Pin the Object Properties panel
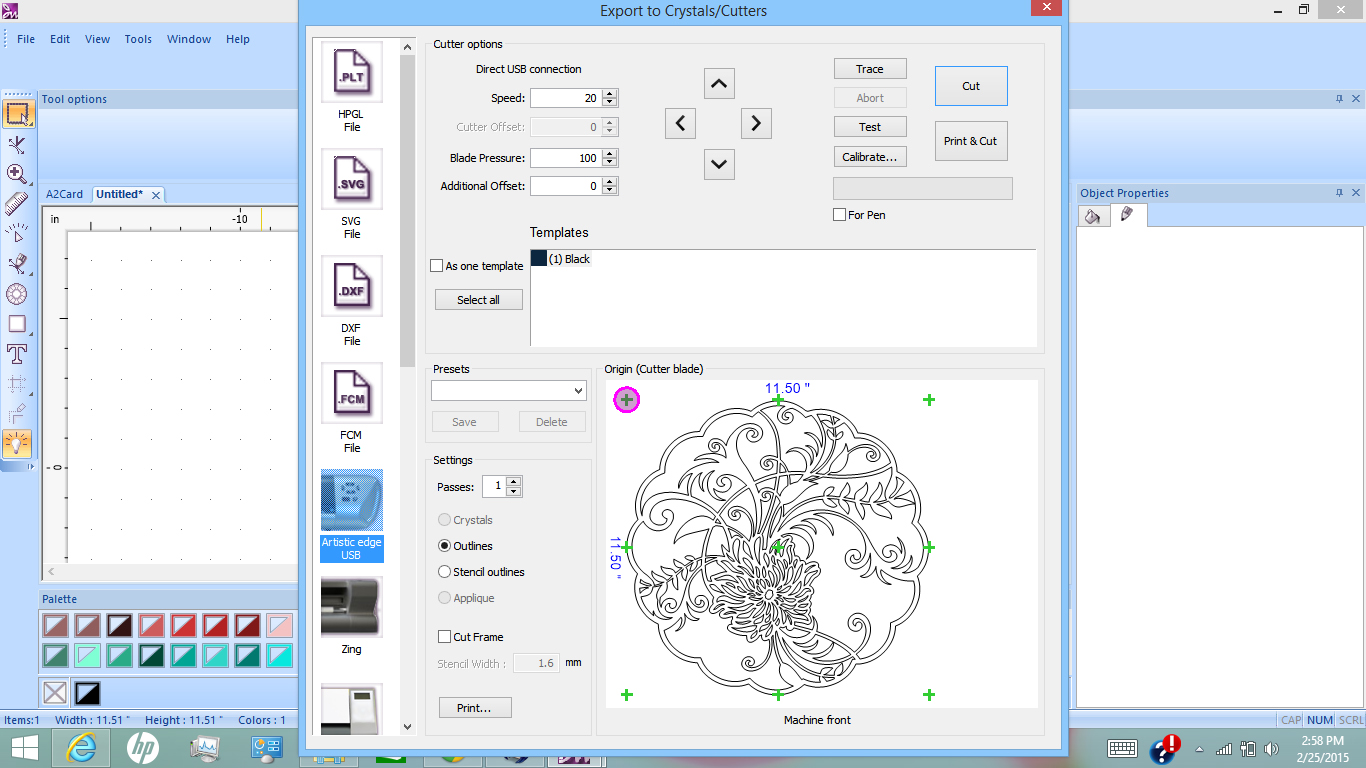Screen dimensions: 1366x768 (x=1340, y=193)
